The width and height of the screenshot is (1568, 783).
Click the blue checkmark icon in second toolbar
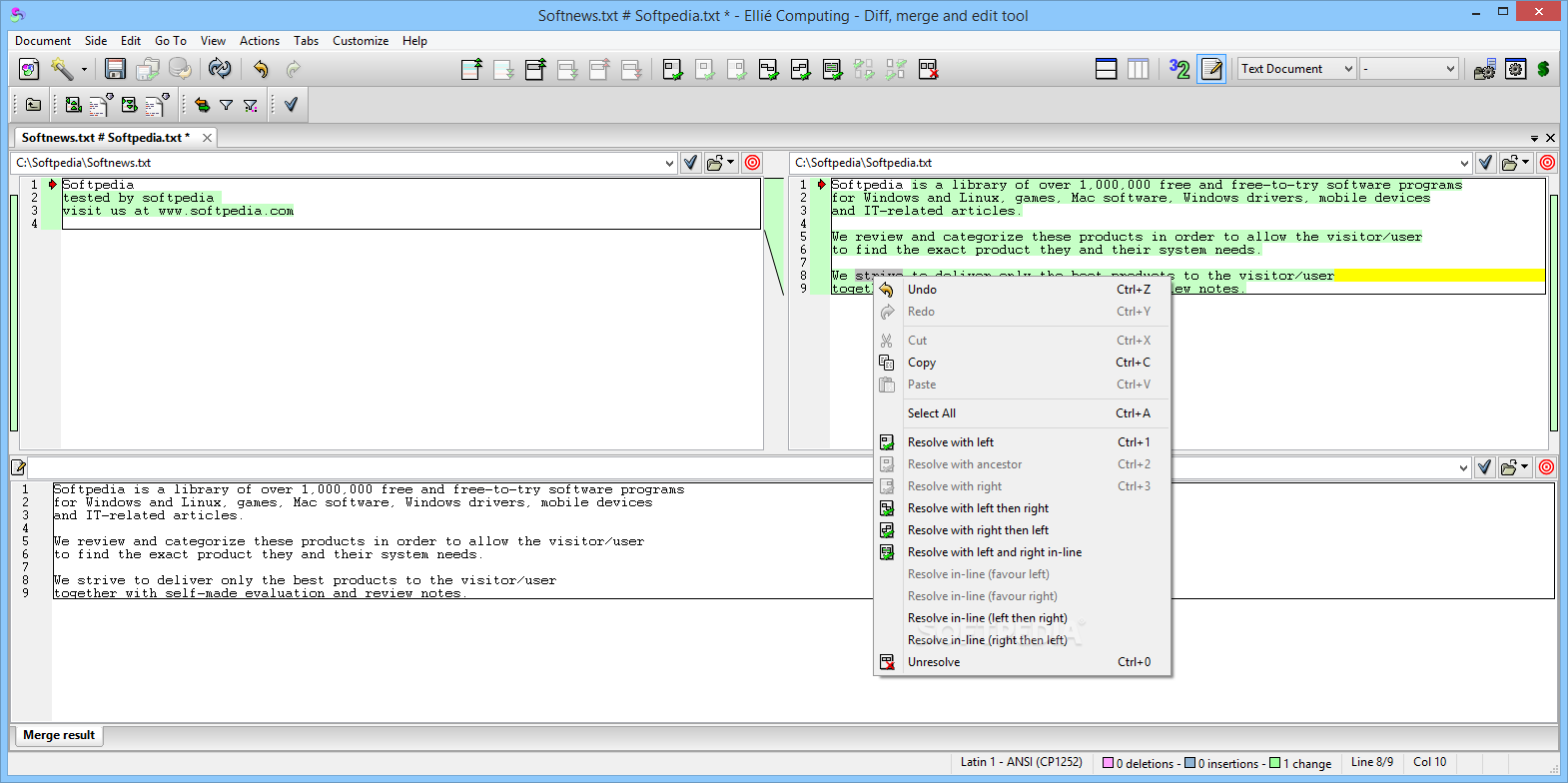tap(291, 104)
